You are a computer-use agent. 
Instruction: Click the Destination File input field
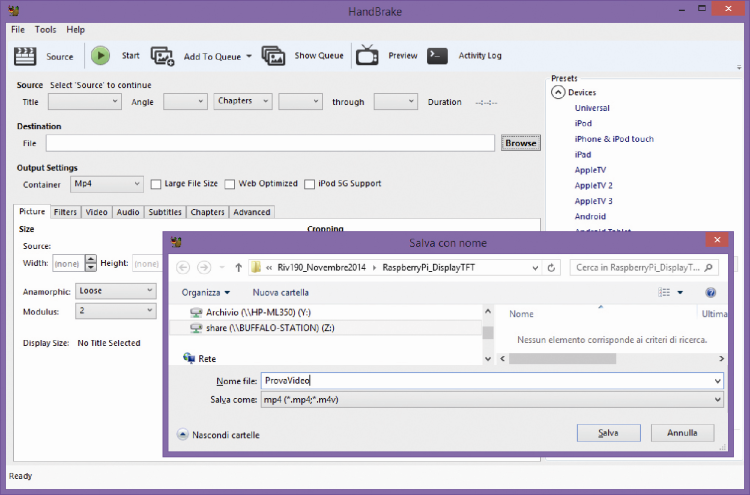pos(270,143)
